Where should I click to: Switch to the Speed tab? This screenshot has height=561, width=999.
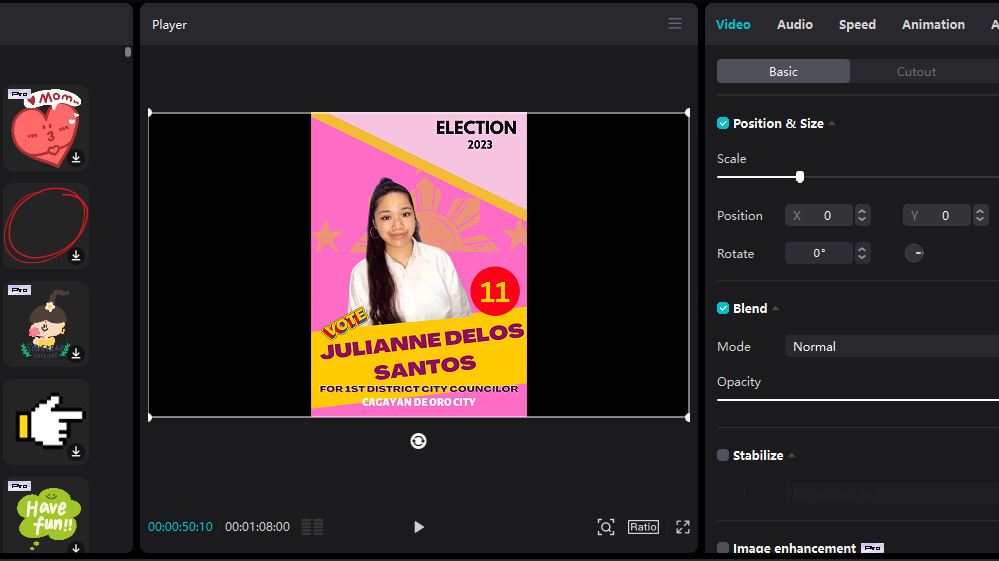(857, 24)
